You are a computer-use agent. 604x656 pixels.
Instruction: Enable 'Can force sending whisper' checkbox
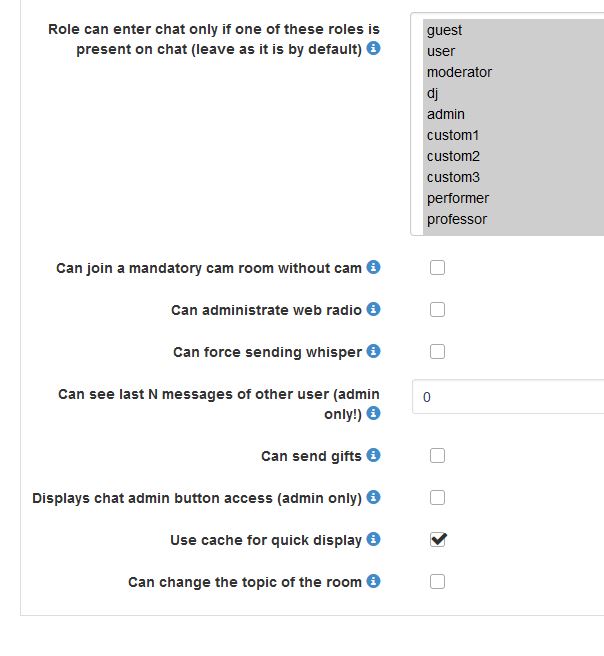(437, 351)
